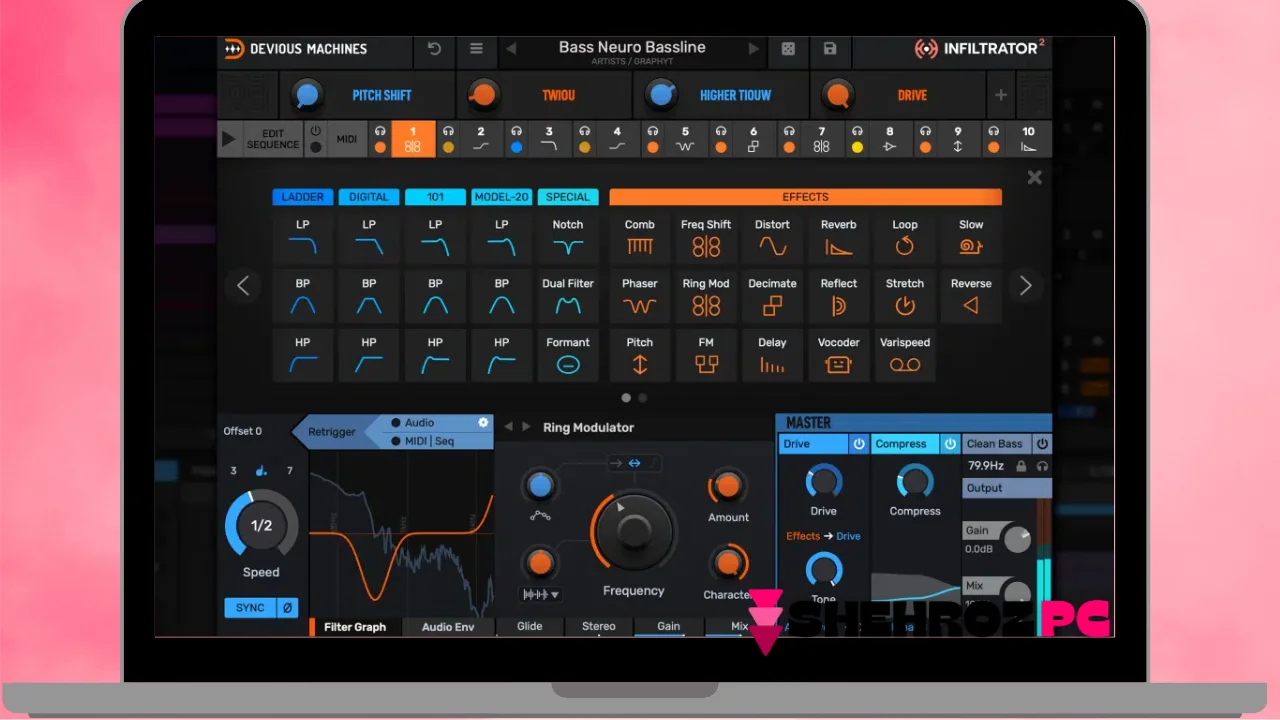This screenshot has width=1280, height=720.
Task: Click the MIDI button
Action: (x=347, y=139)
